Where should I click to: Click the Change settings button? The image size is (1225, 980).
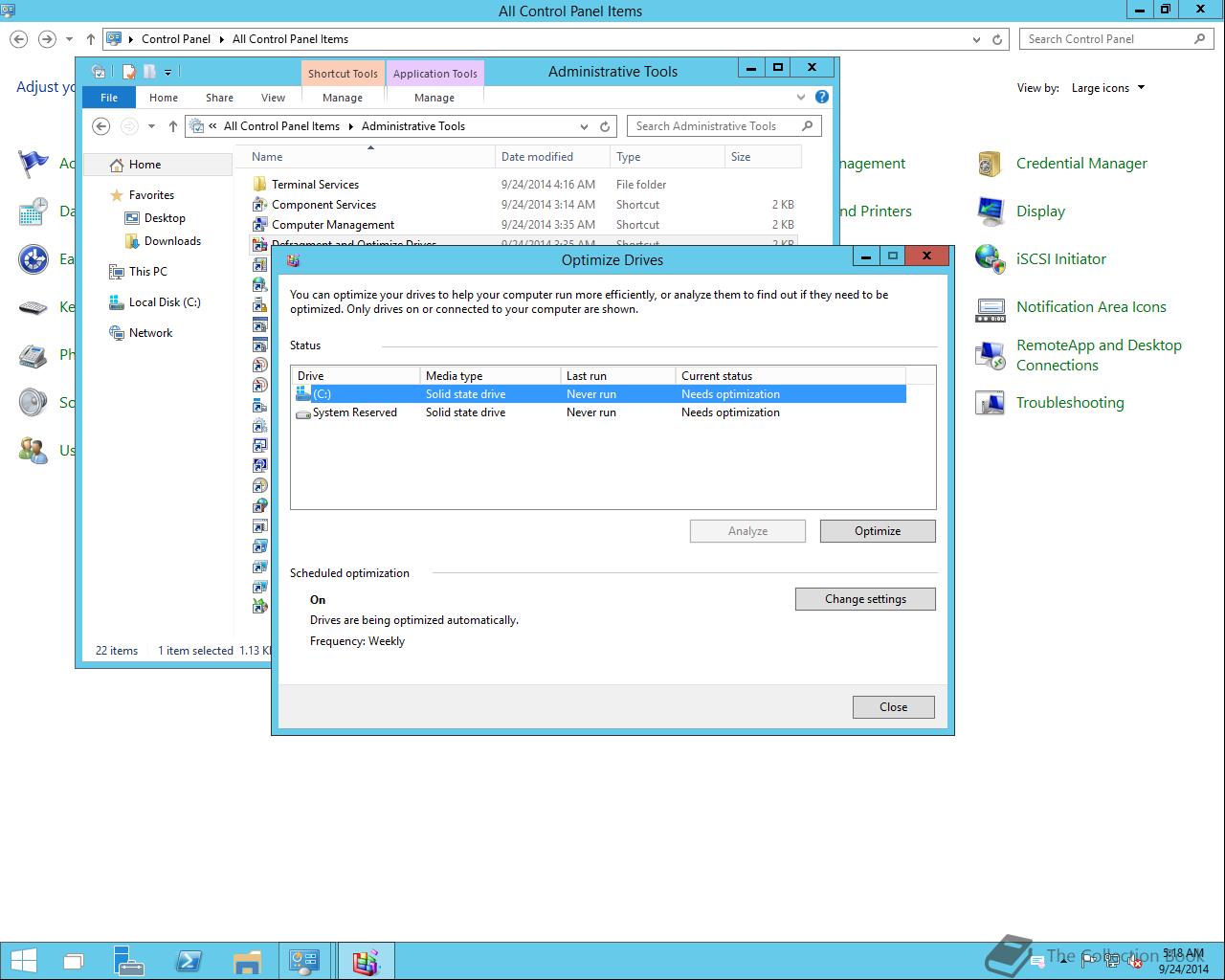pyautogui.click(x=865, y=599)
